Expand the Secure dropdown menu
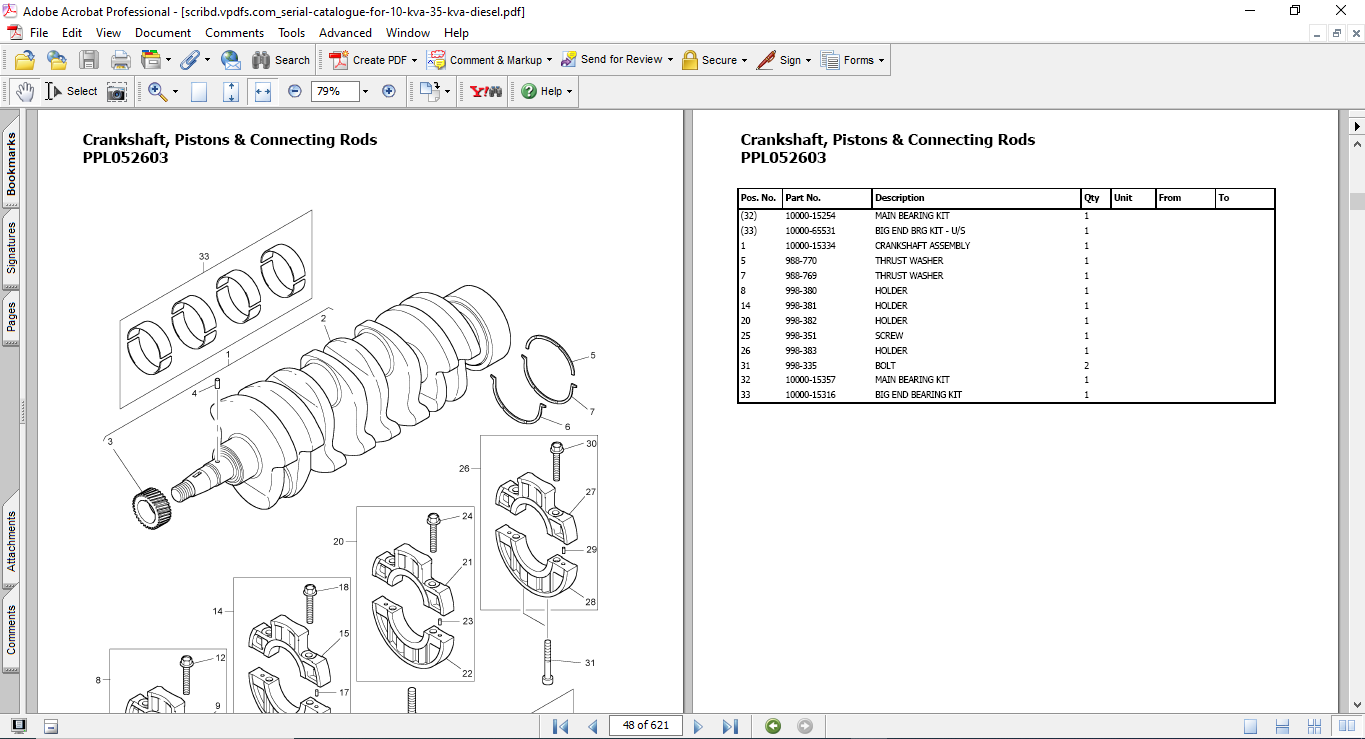 (x=745, y=60)
